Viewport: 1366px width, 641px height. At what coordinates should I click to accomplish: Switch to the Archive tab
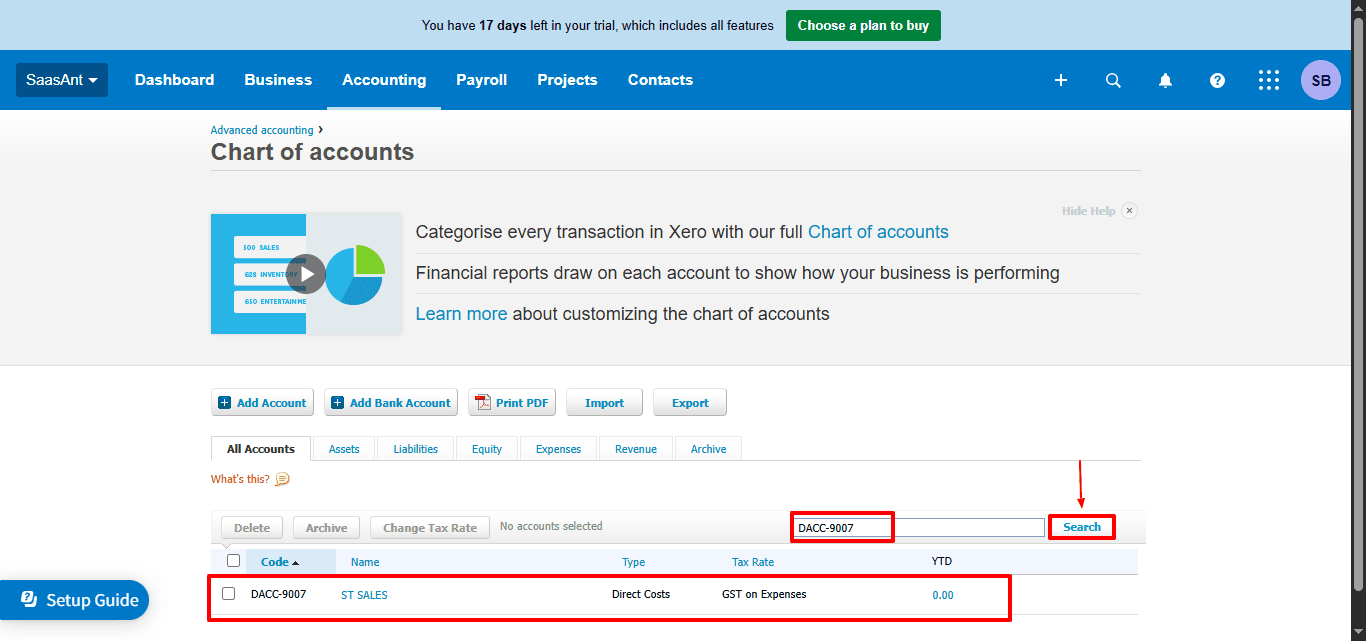coord(708,449)
